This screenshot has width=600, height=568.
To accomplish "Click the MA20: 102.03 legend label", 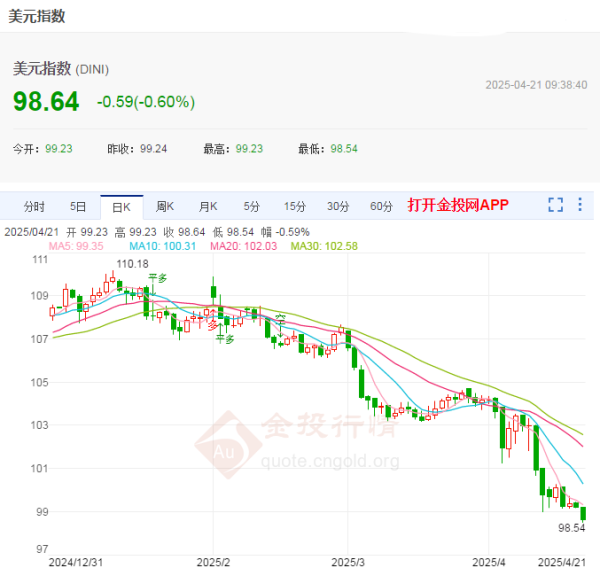I will point(243,246).
